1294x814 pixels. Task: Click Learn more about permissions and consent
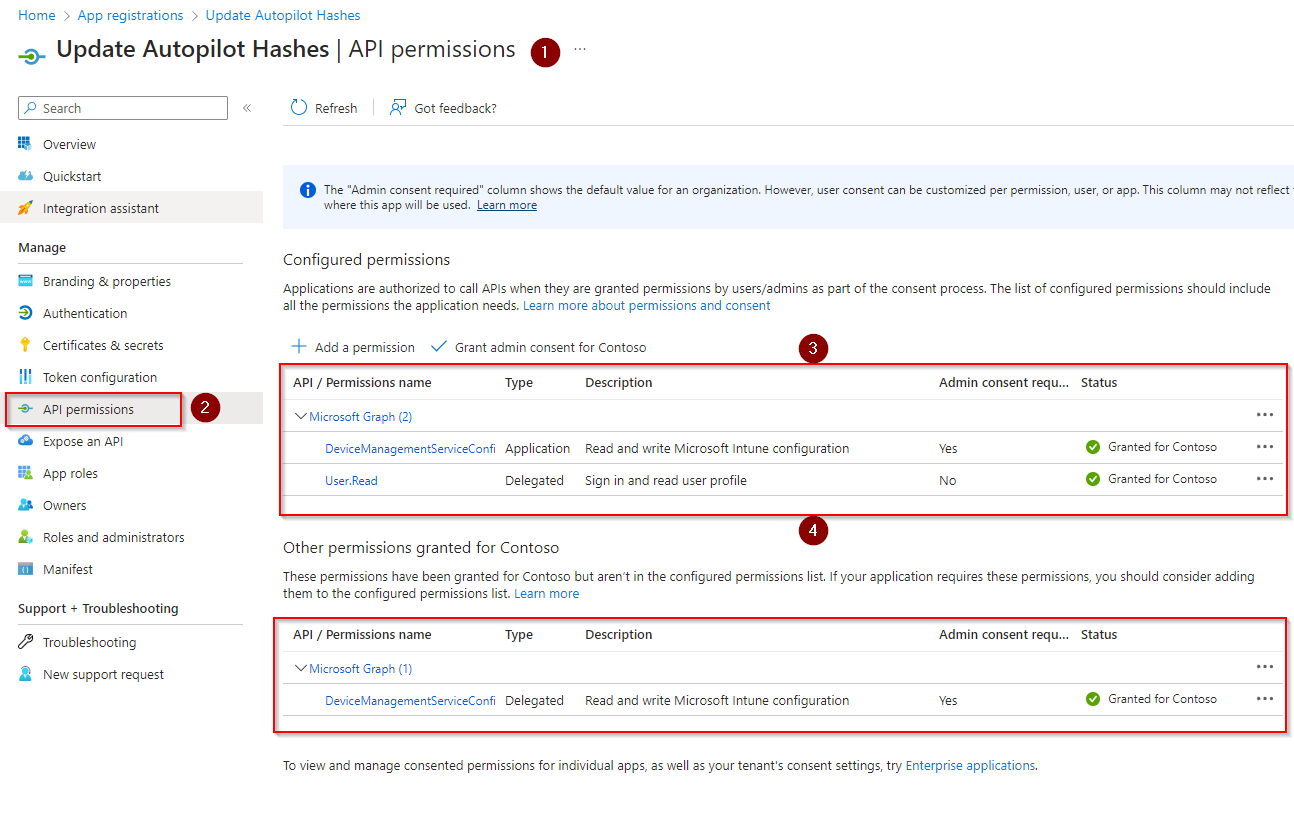coord(647,305)
